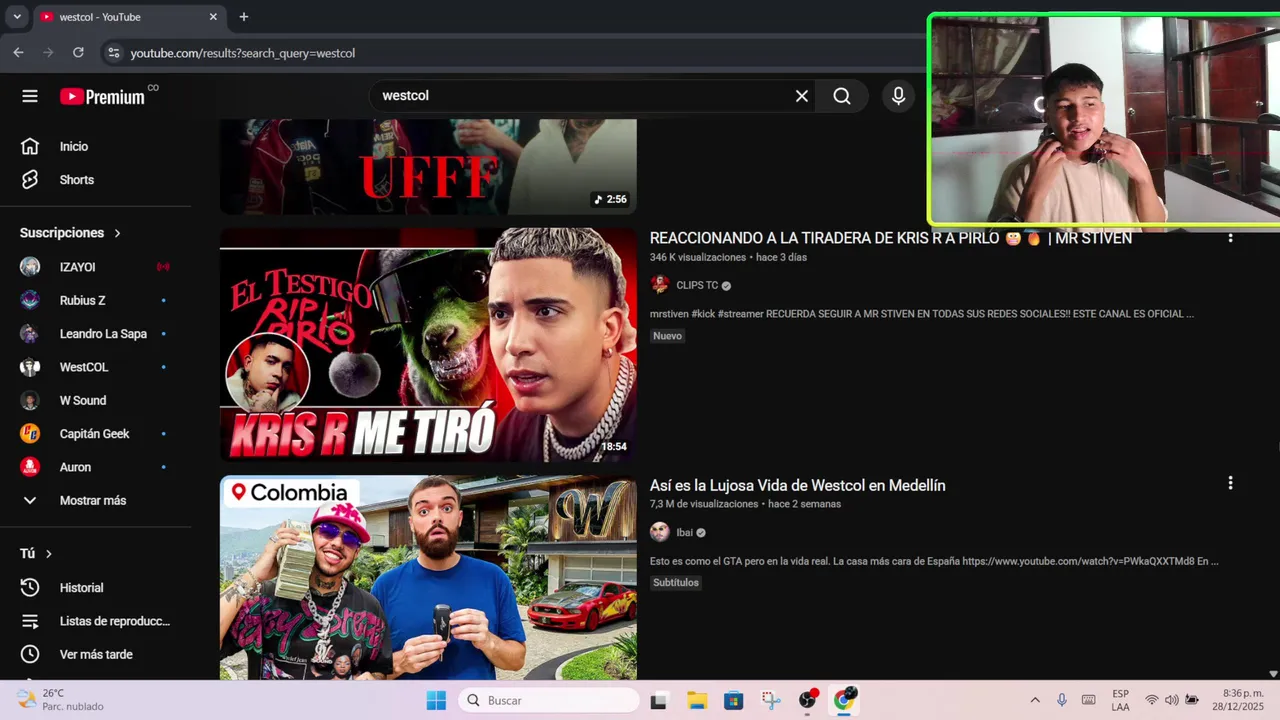Reload the YouTube page
This screenshot has height=720, width=1280.
coord(78,53)
